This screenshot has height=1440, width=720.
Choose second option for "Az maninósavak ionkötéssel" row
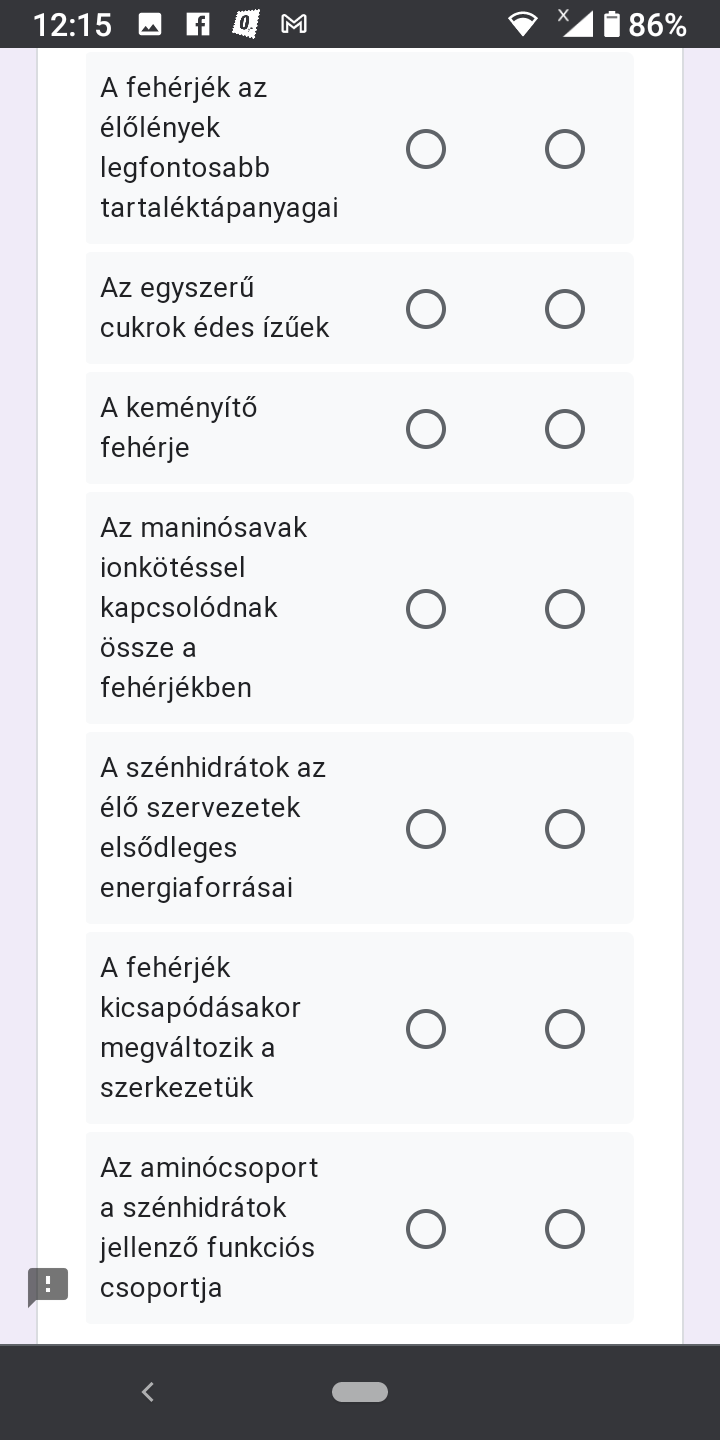coord(565,609)
